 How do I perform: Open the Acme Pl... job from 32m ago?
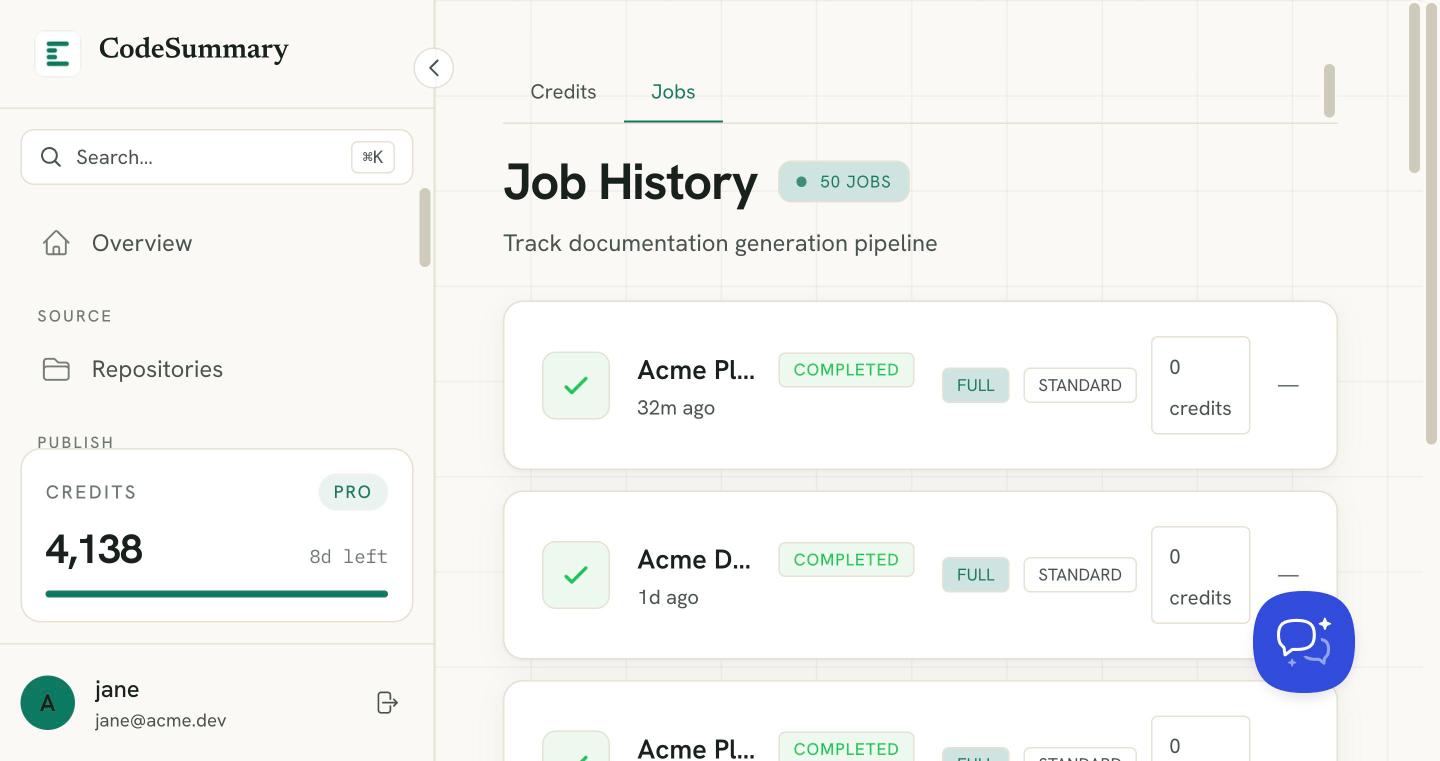click(x=696, y=370)
